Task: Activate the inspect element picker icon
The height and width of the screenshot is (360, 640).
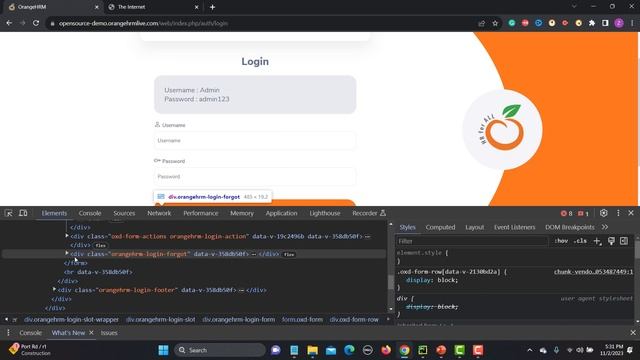Action: (x=9, y=213)
